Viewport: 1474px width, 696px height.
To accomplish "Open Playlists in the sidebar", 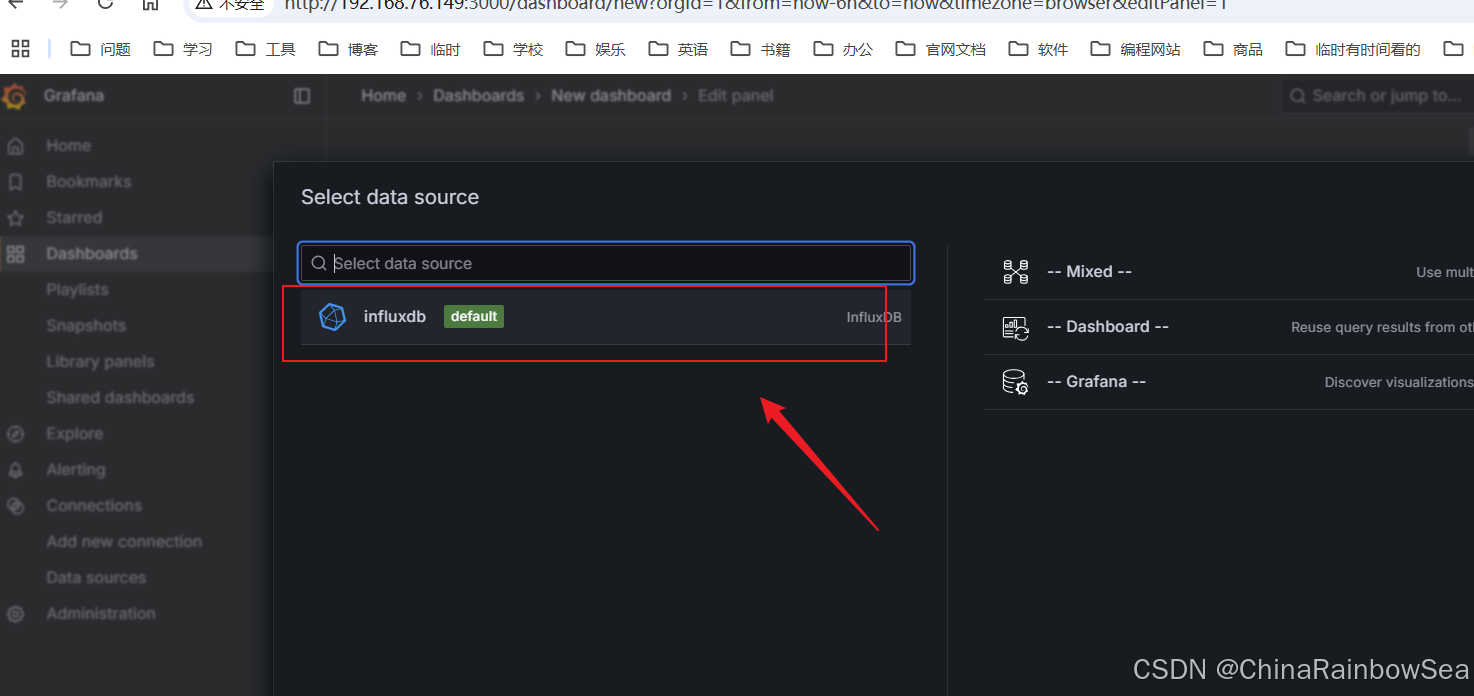I will pos(77,290).
